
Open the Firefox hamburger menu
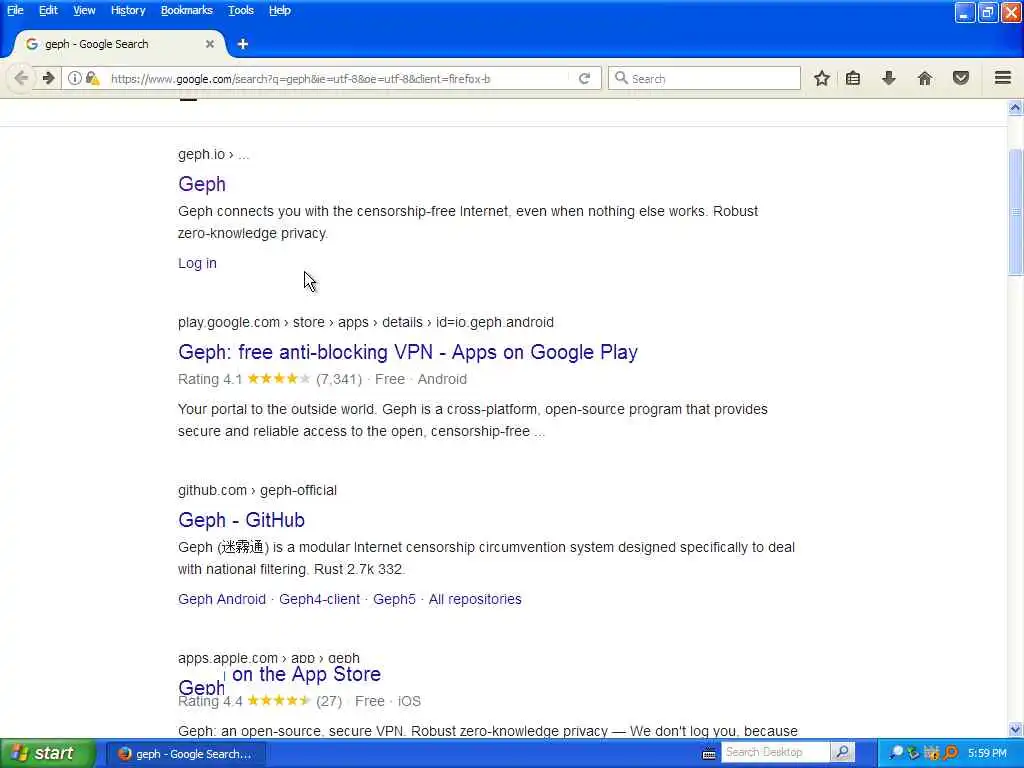(x=1003, y=78)
